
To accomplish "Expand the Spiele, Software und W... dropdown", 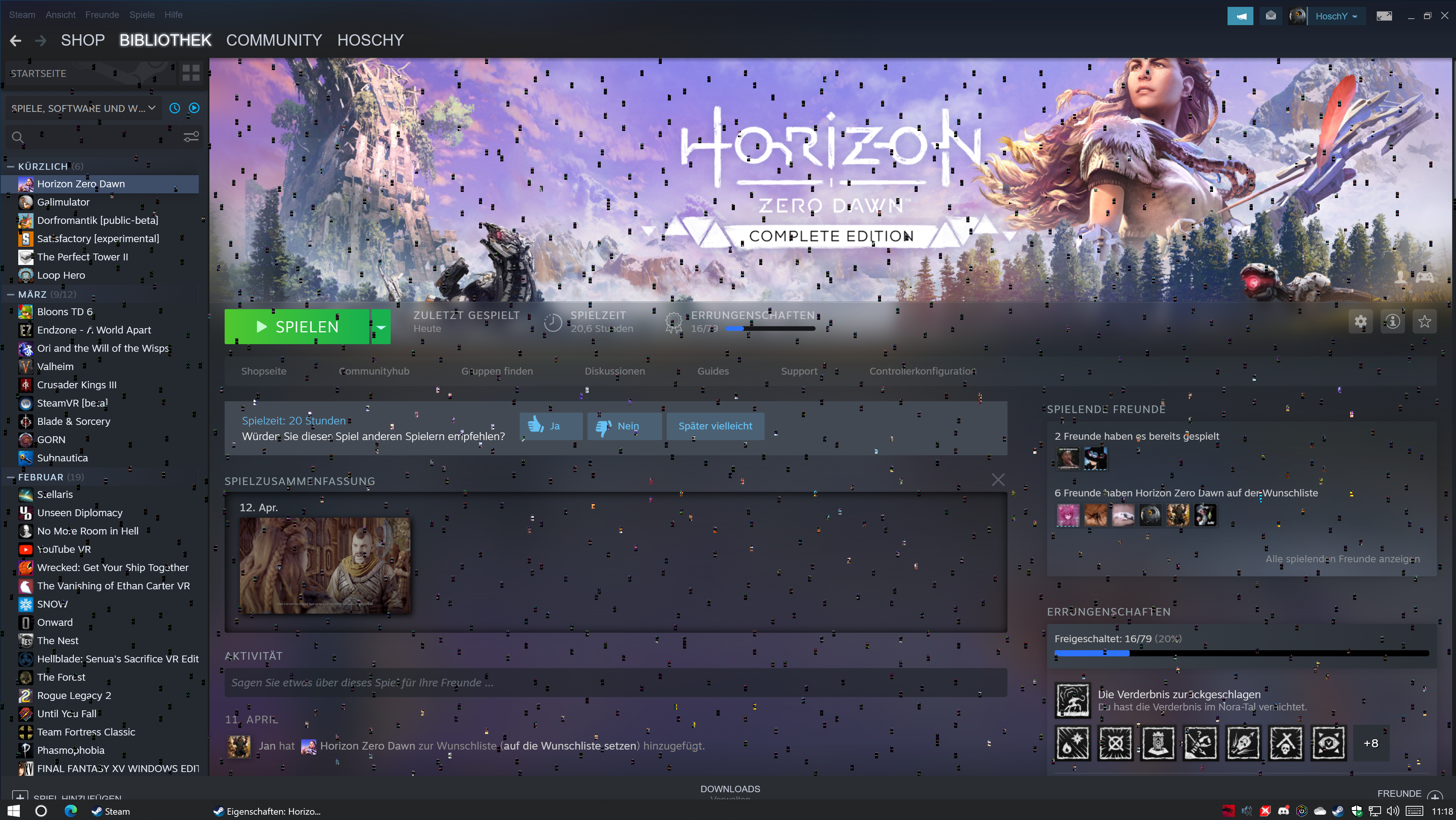I will (x=84, y=108).
